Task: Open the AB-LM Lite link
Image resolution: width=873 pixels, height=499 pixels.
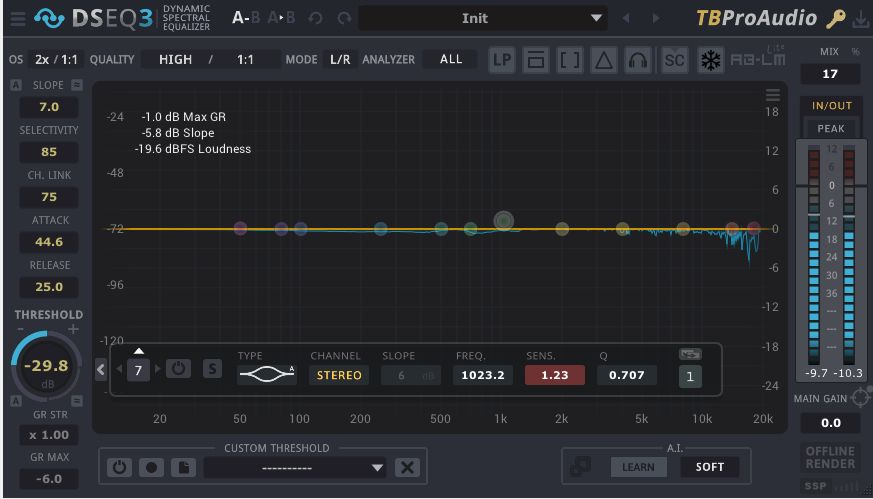Action: 758,57
